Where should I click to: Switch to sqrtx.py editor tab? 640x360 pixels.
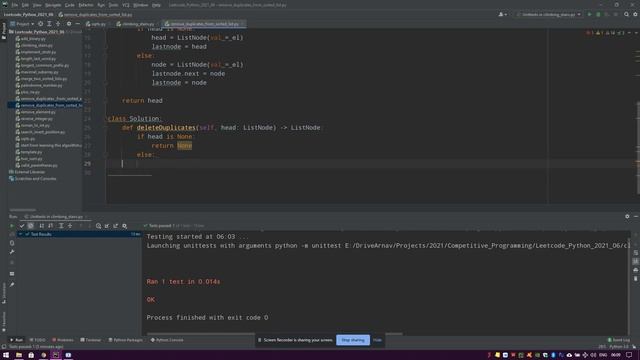[96, 24]
